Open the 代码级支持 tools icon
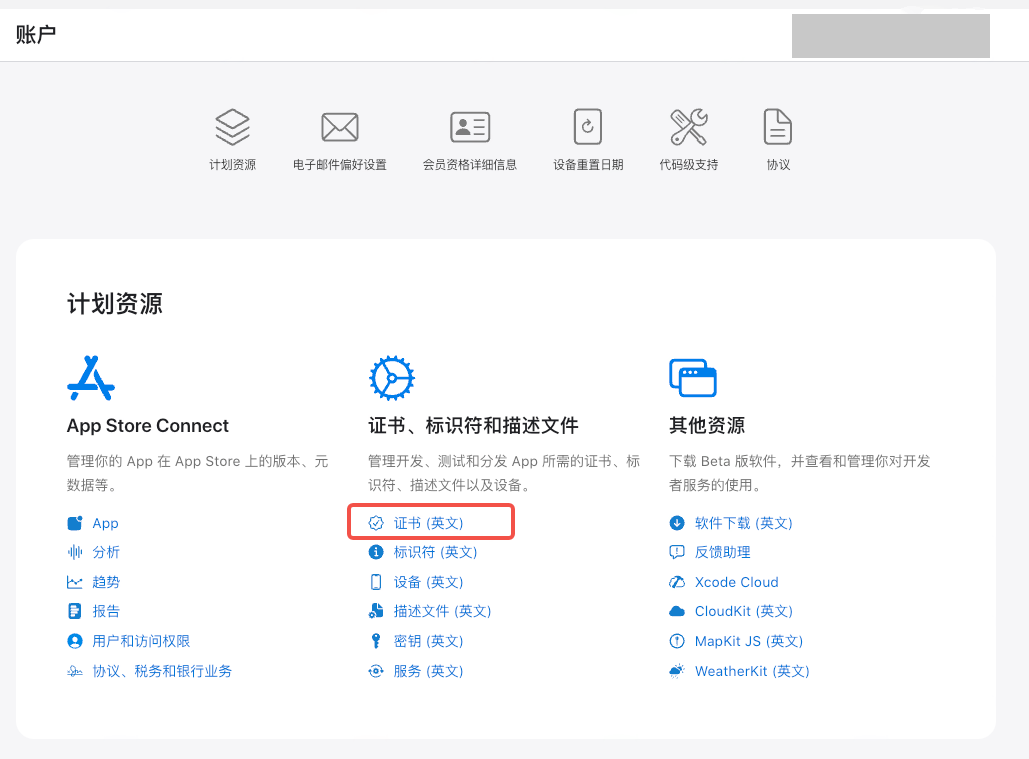The width and height of the screenshot is (1029, 759). tap(688, 127)
